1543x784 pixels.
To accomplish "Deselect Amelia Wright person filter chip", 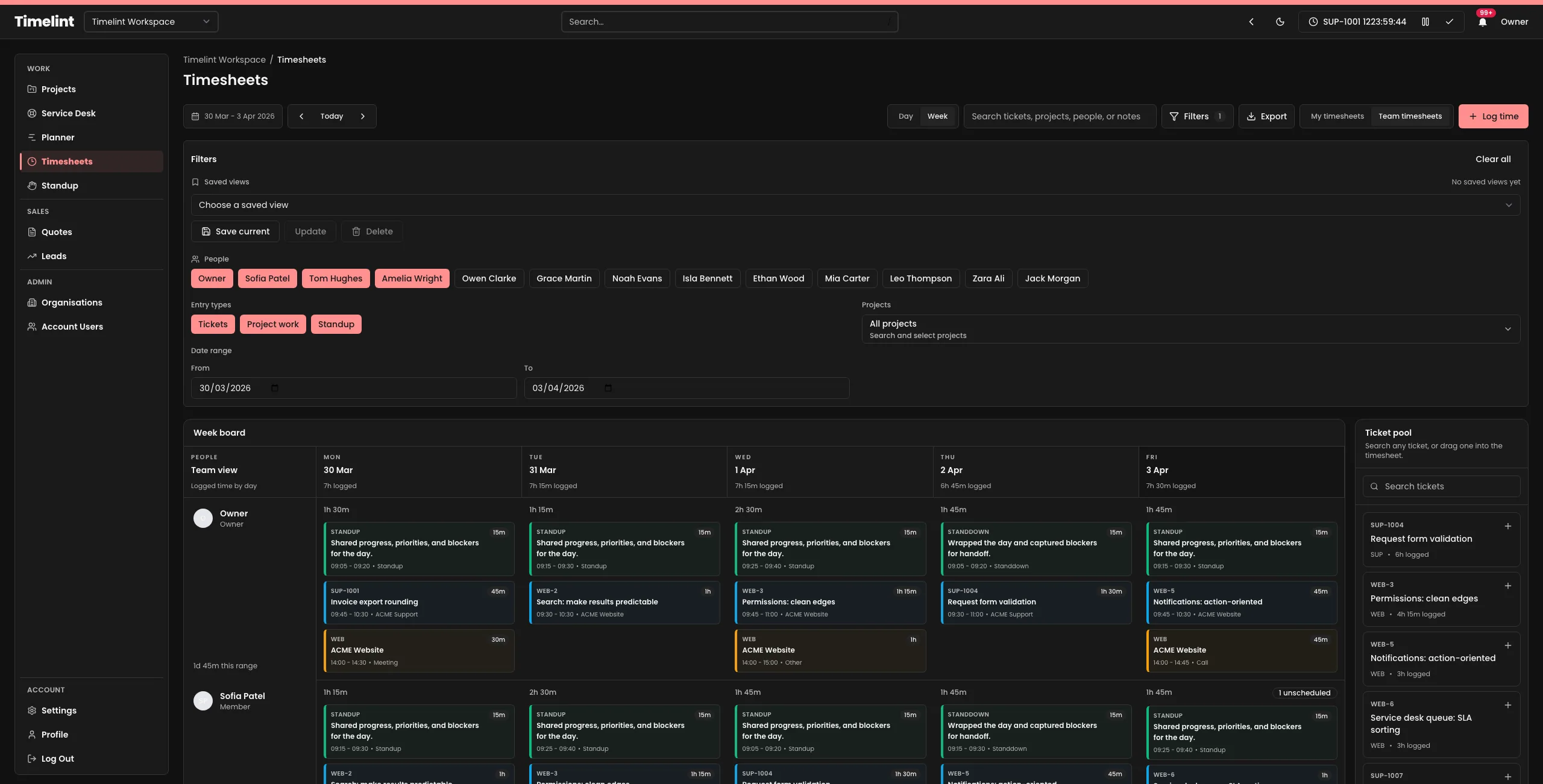I will tap(412, 278).
